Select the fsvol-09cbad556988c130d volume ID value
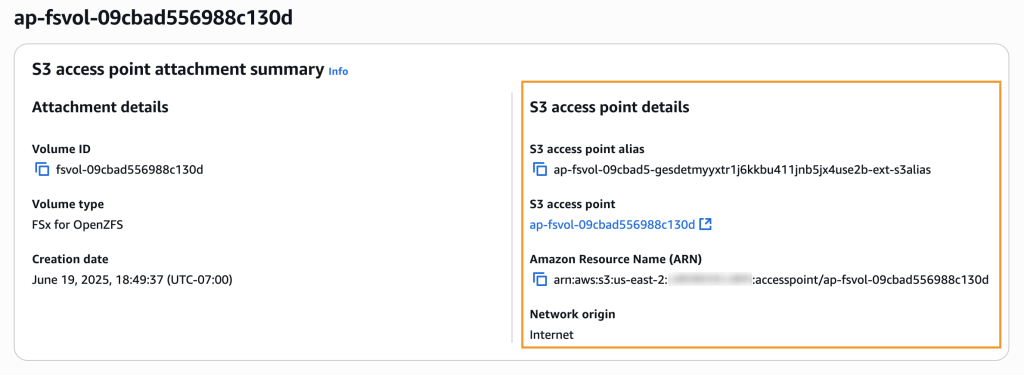The height and width of the screenshot is (375, 1024). pos(130,170)
